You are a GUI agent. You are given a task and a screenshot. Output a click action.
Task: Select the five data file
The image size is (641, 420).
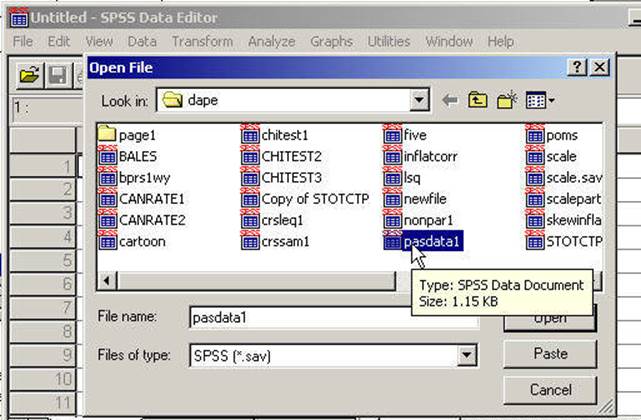click(406, 135)
